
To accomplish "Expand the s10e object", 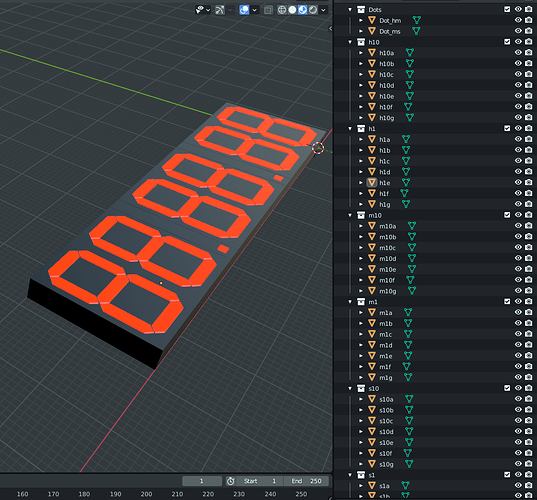I will pyautogui.click(x=361, y=442).
